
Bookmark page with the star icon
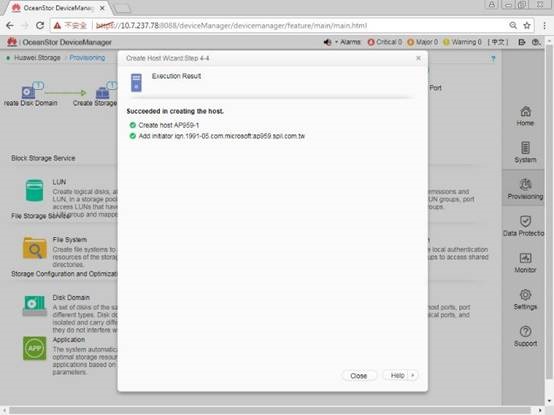click(527, 25)
